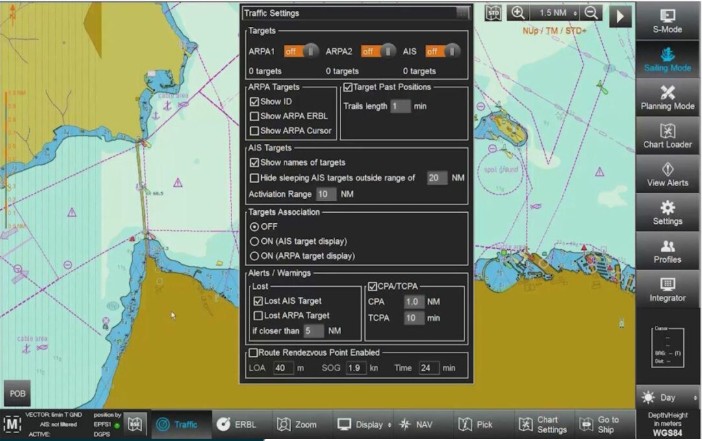Open the Chart Loader
The height and width of the screenshot is (441, 702).
pyautogui.click(x=667, y=136)
